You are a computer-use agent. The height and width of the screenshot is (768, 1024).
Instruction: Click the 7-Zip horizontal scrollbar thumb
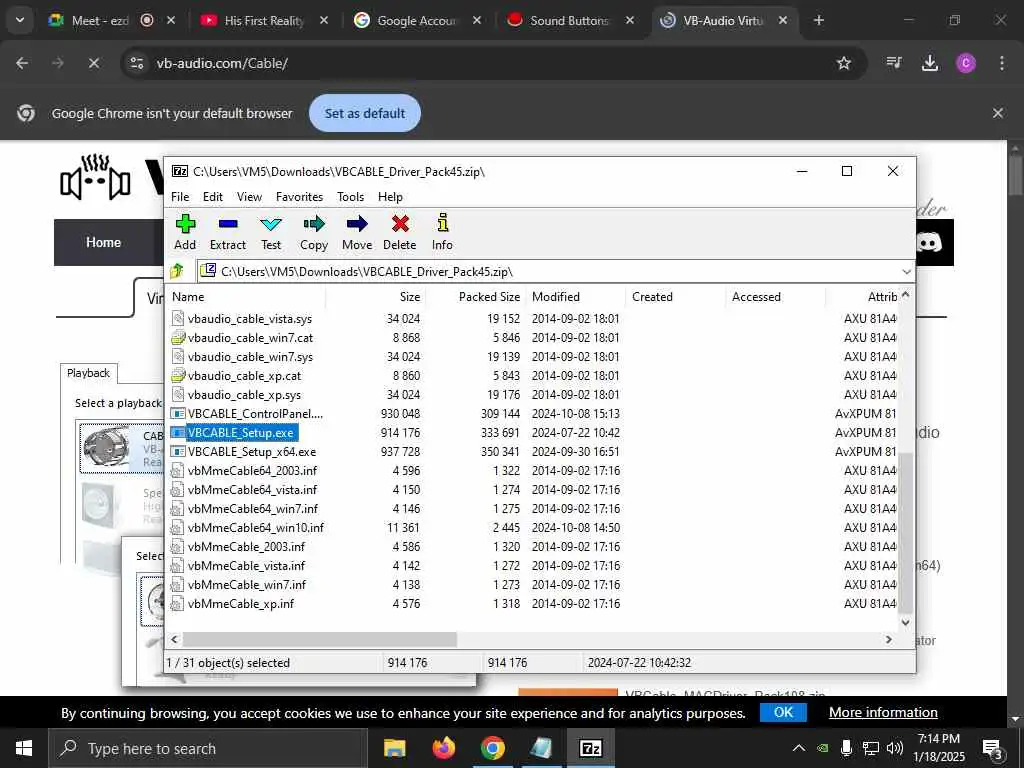tap(319, 639)
